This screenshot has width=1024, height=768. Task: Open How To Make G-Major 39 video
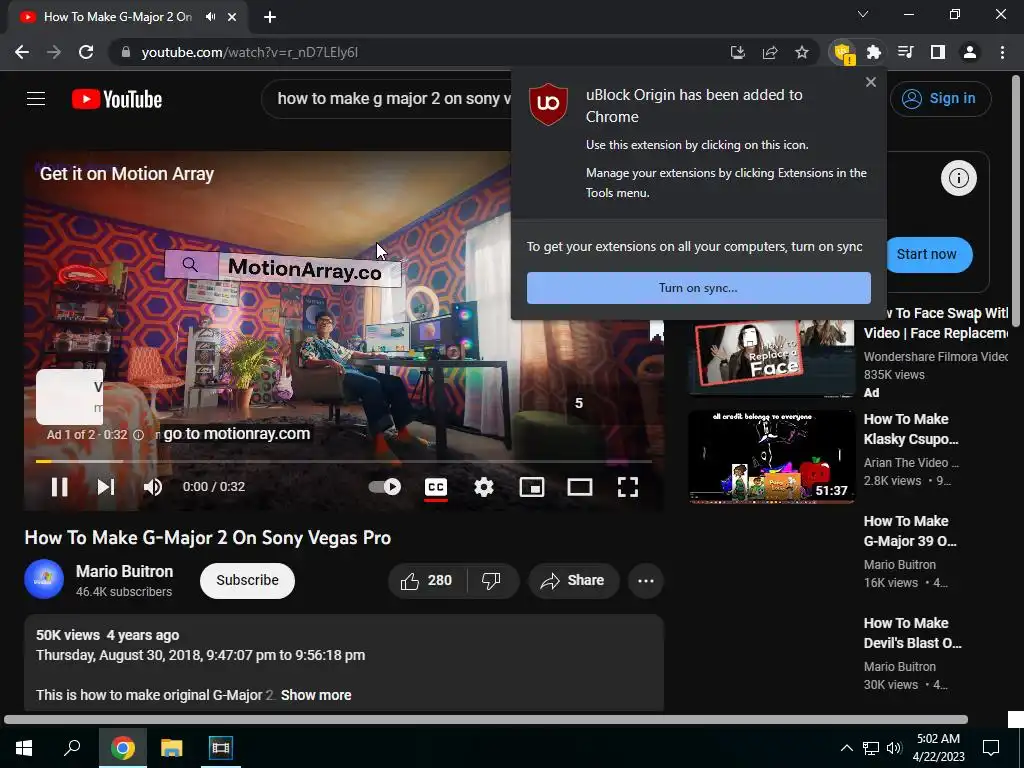coord(910,531)
